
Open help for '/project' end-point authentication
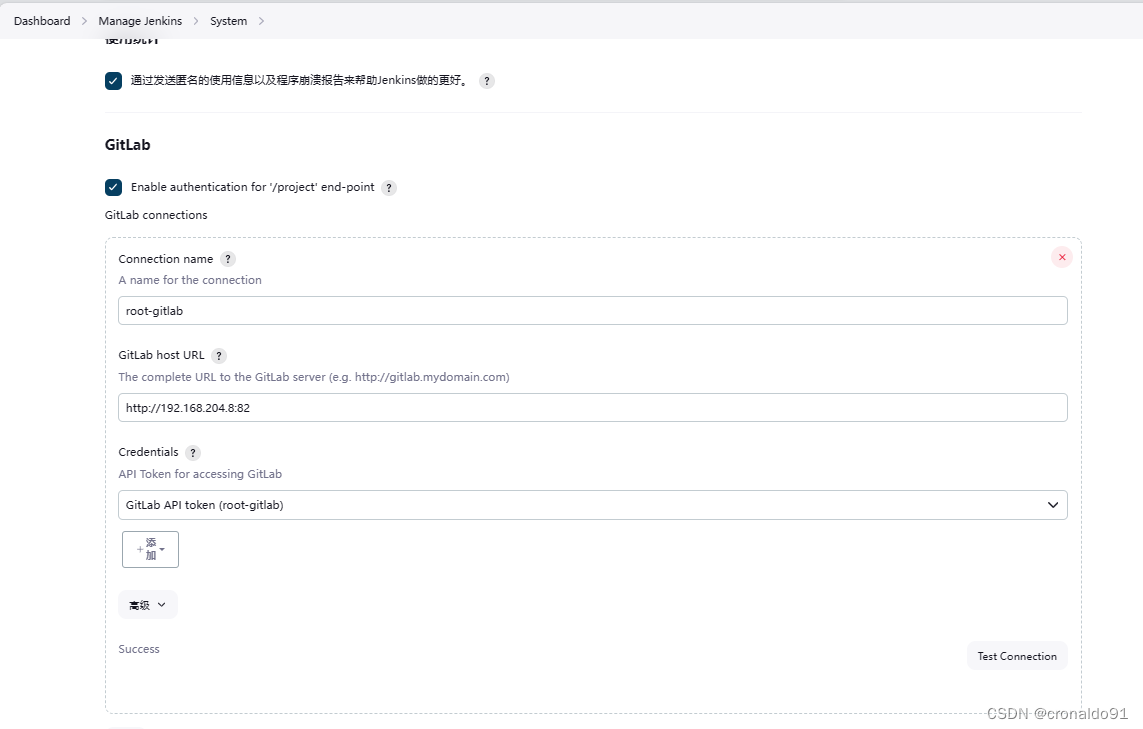tap(389, 188)
